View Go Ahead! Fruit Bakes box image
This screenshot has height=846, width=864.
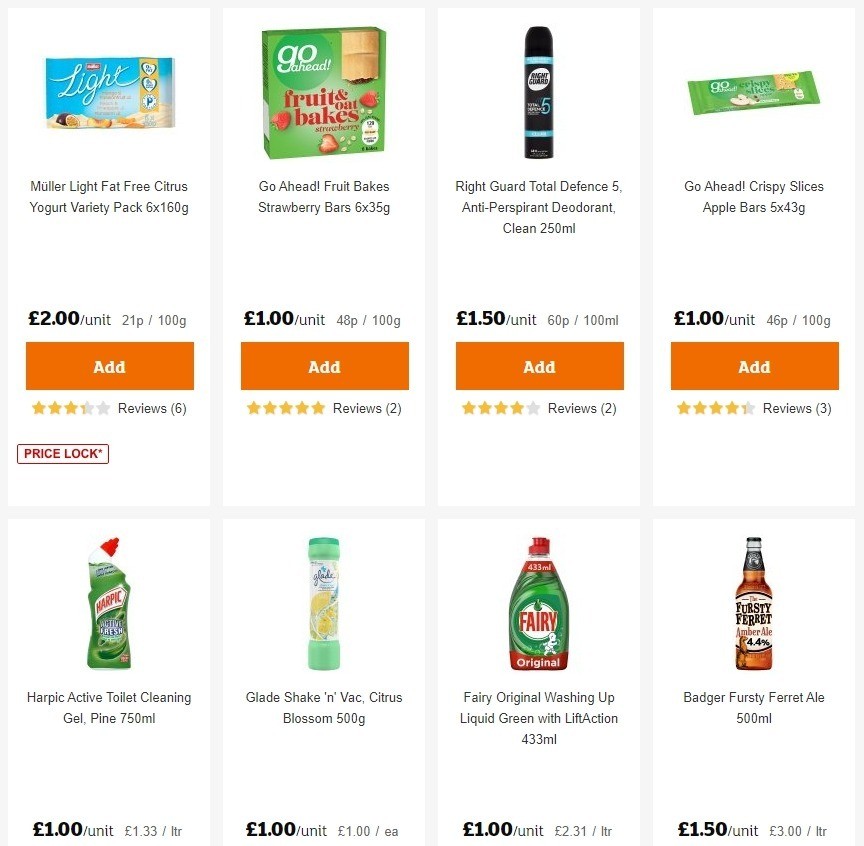[324, 92]
